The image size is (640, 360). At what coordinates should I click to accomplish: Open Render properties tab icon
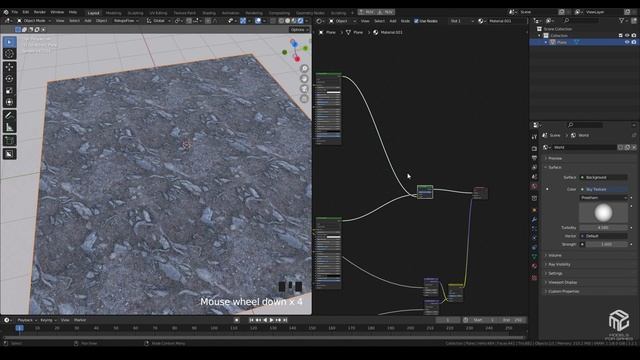534,149
